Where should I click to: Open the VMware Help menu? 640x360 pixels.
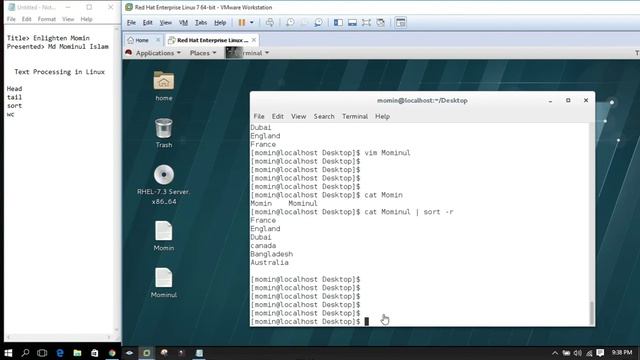tap(220, 23)
